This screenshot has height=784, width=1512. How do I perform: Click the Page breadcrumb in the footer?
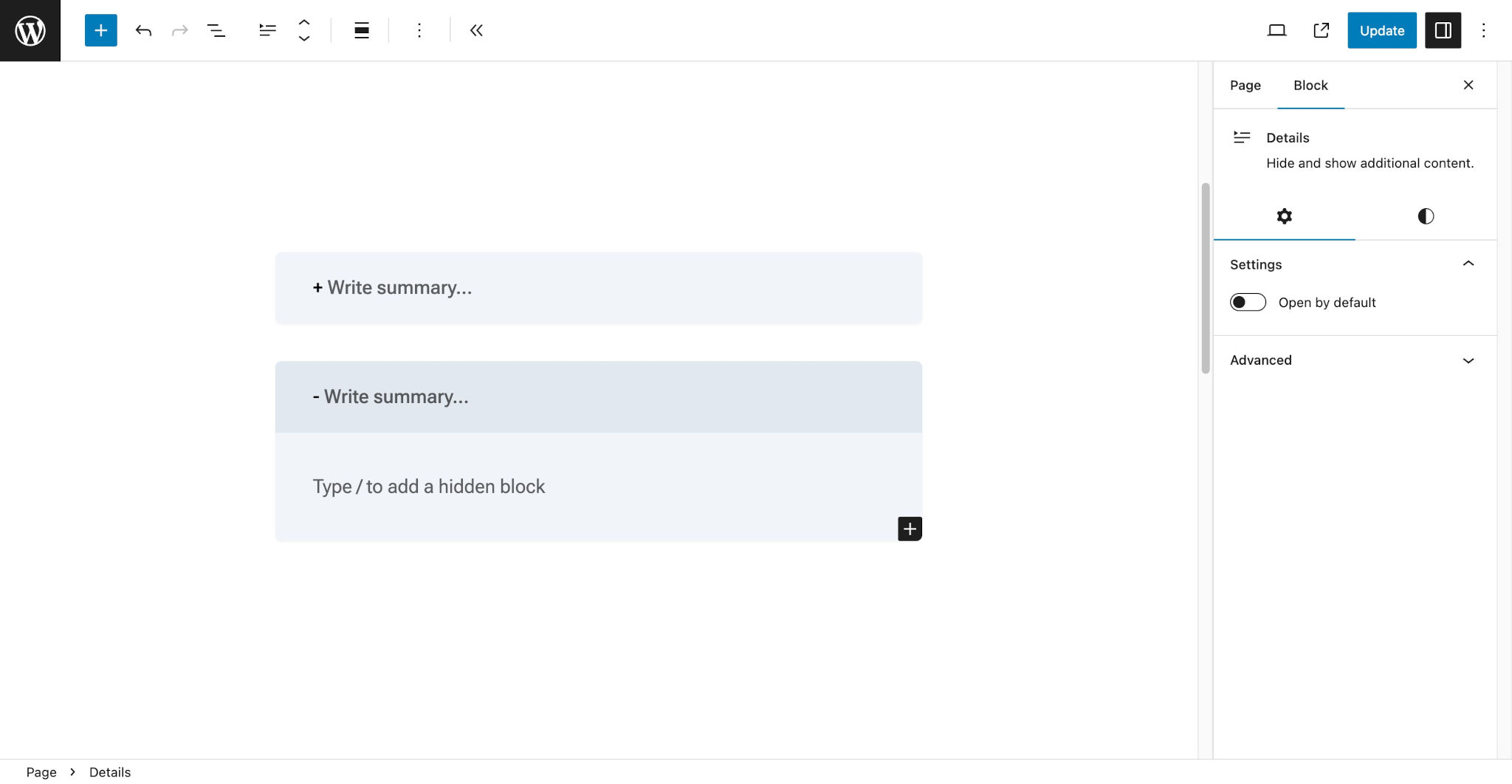click(41, 772)
